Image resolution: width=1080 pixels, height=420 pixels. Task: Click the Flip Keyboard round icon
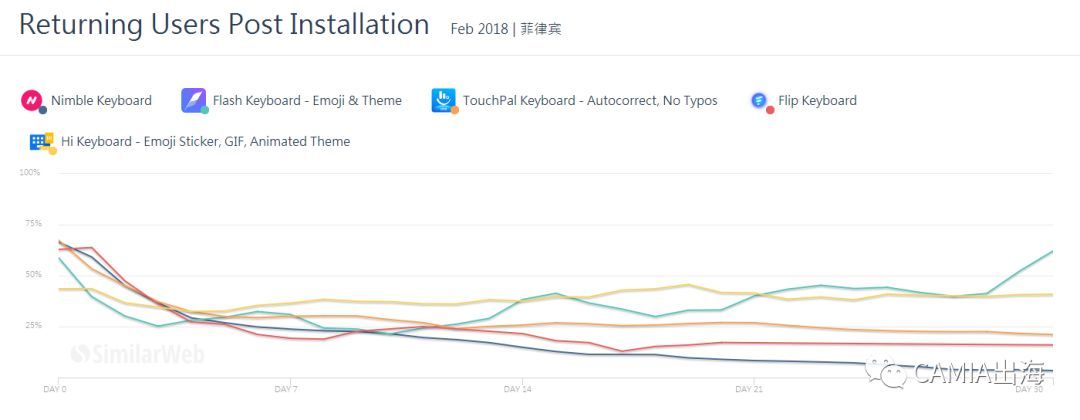click(760, 100)
